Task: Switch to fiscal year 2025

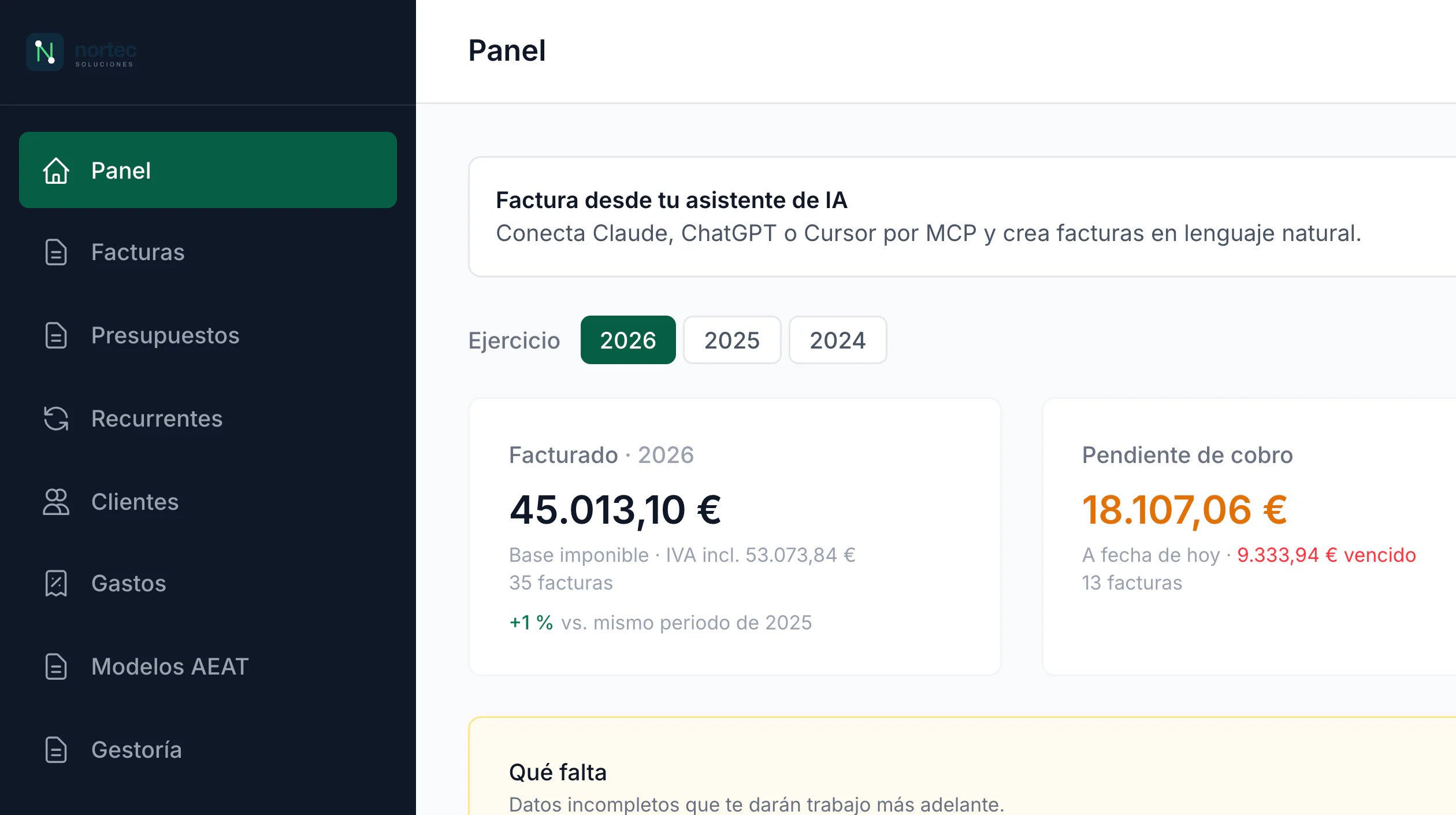Action: click(x=732, y=340)
